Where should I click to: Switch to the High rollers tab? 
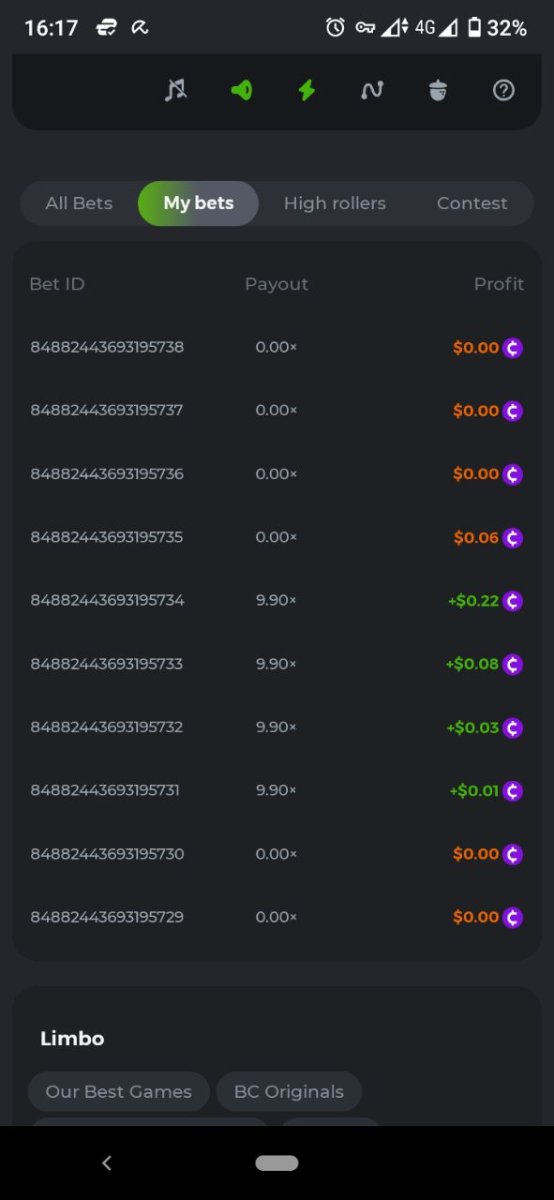pyautogui.click(x=335, y=203)
